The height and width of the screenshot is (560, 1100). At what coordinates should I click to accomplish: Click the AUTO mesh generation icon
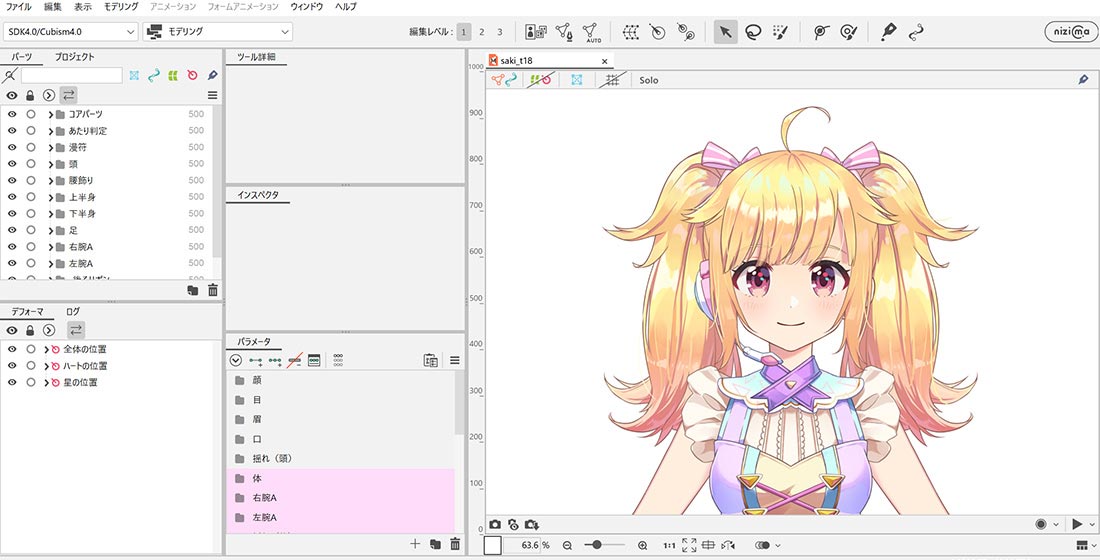(x=591, y=32)
